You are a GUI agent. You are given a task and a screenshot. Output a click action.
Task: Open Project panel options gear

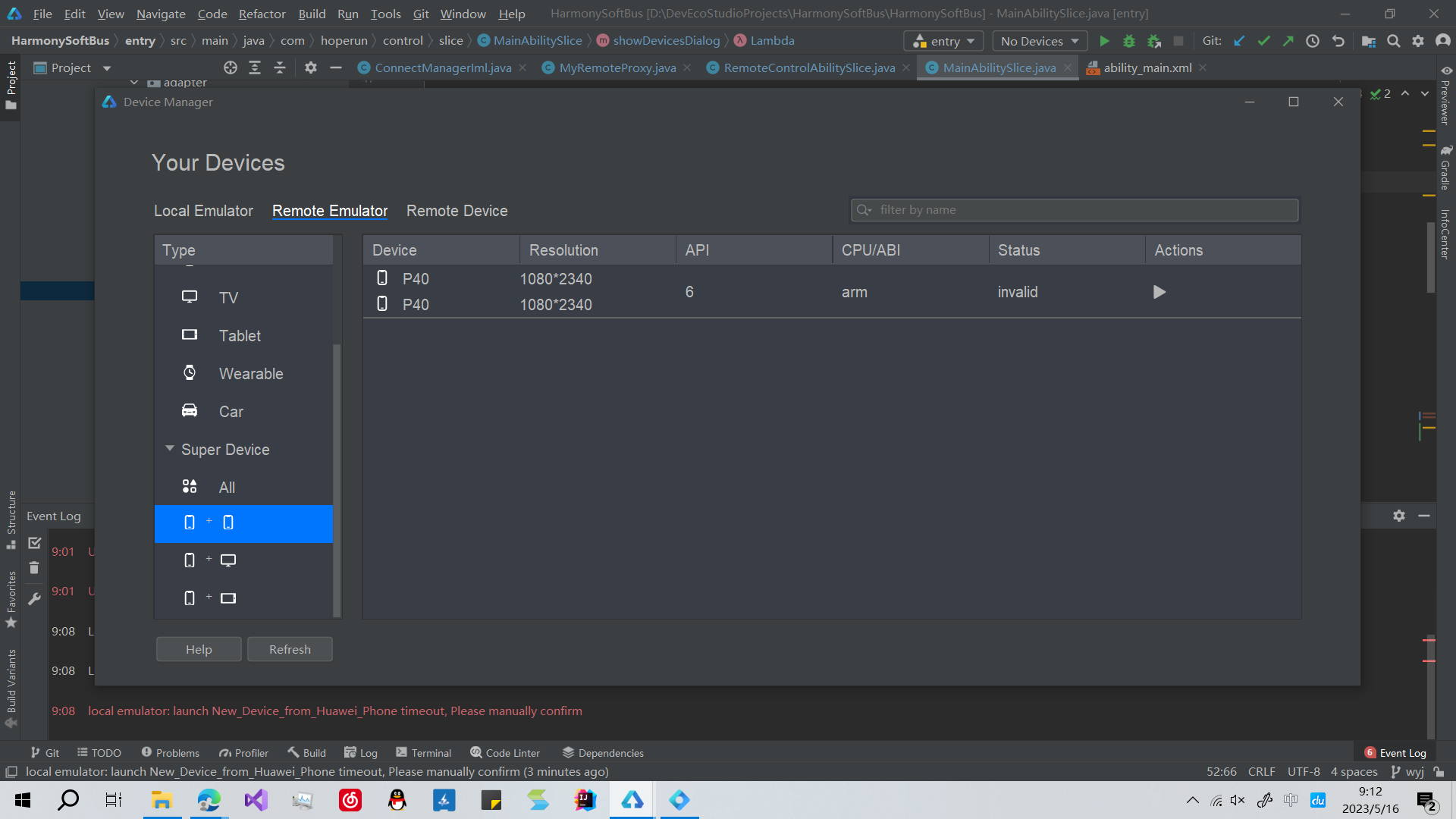pos(311,67)
